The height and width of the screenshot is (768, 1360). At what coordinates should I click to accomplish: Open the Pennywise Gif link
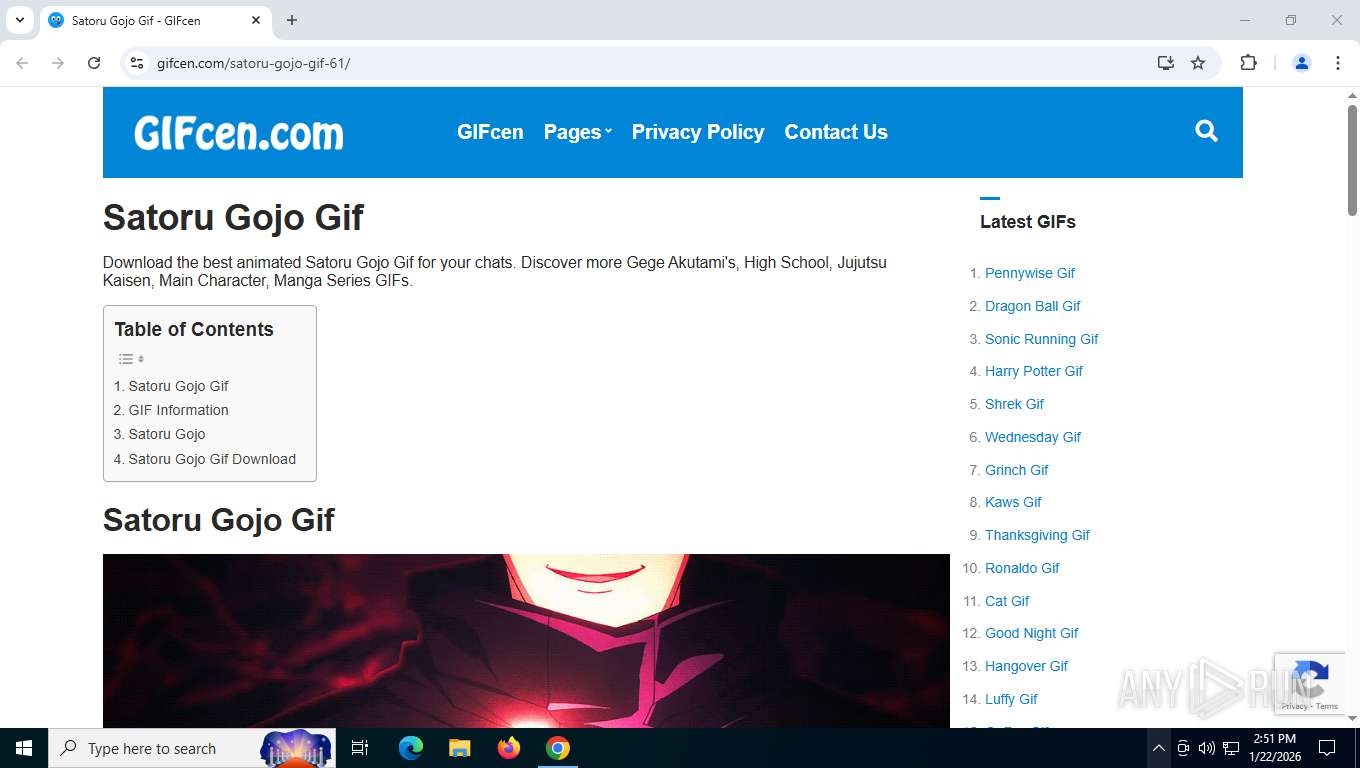1030,273
